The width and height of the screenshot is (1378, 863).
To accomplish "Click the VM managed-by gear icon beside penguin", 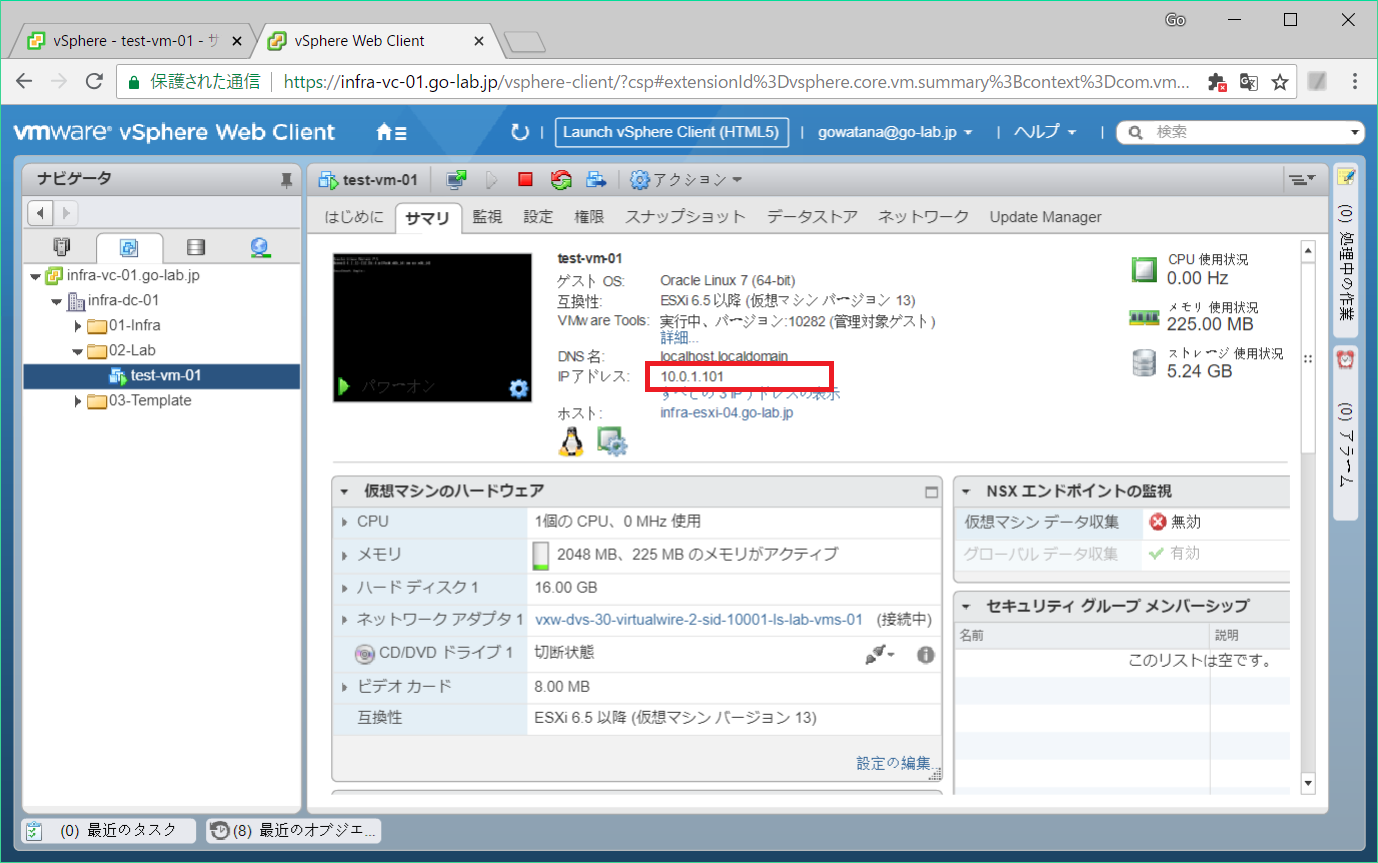I will click(x=611, y=441).
